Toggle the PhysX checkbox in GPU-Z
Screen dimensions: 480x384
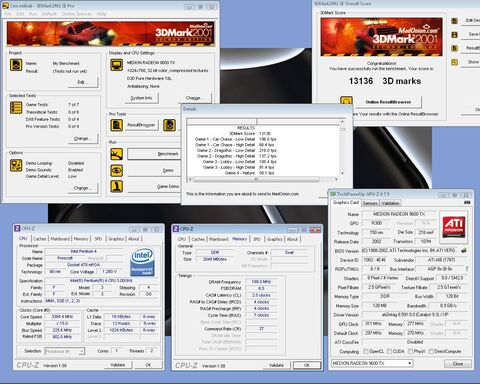point(410,351)
